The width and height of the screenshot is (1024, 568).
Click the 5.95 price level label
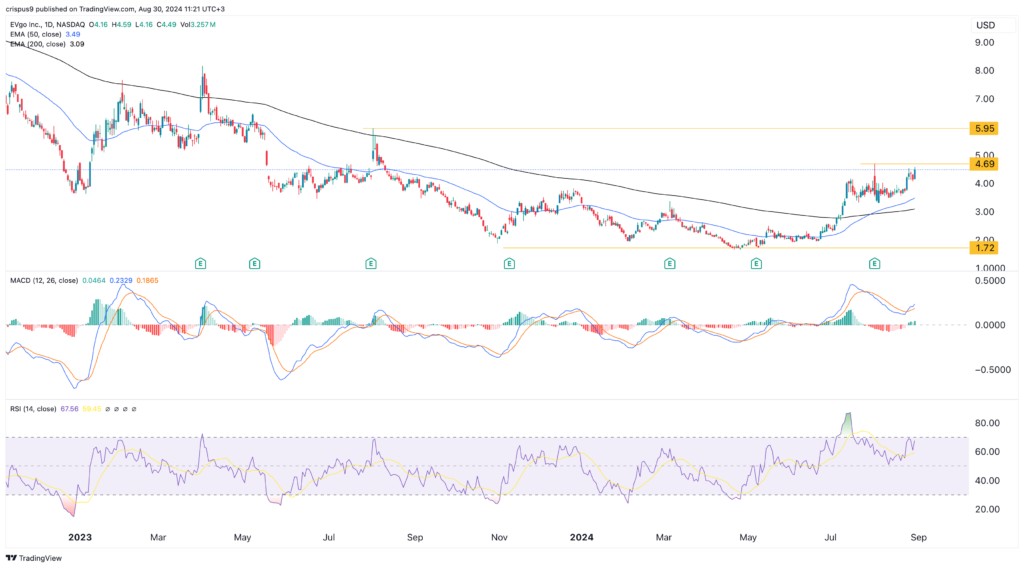(983, 129)
